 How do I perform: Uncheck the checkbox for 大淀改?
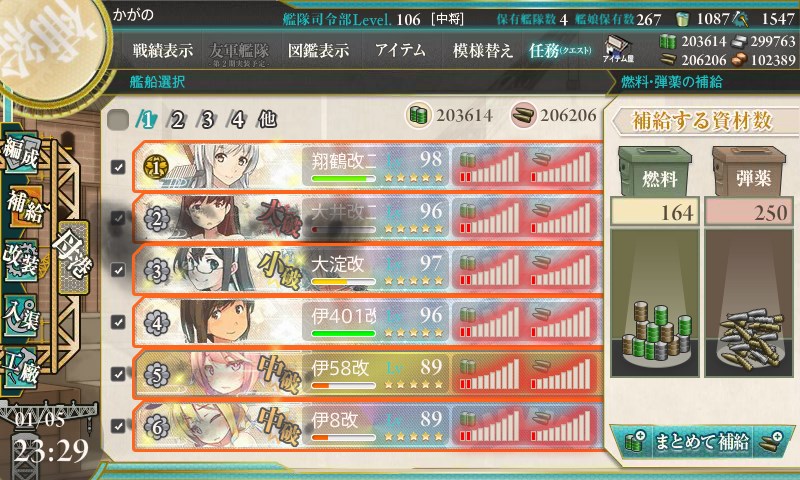coord(118,270)
